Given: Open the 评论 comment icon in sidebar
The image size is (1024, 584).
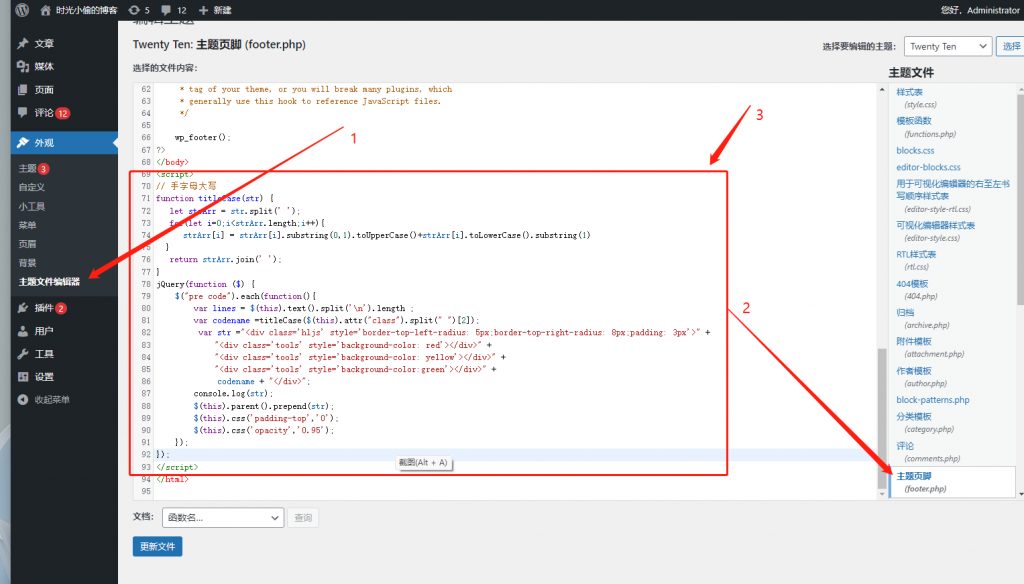Looking at the screenshot, I should pos(23,112).
